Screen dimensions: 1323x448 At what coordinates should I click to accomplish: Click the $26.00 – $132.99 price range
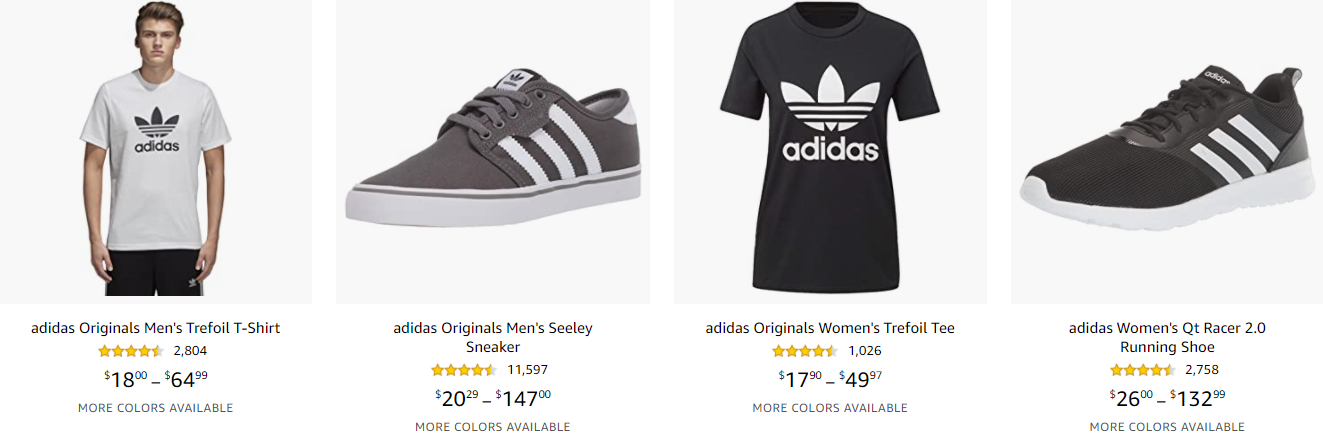1167,398
